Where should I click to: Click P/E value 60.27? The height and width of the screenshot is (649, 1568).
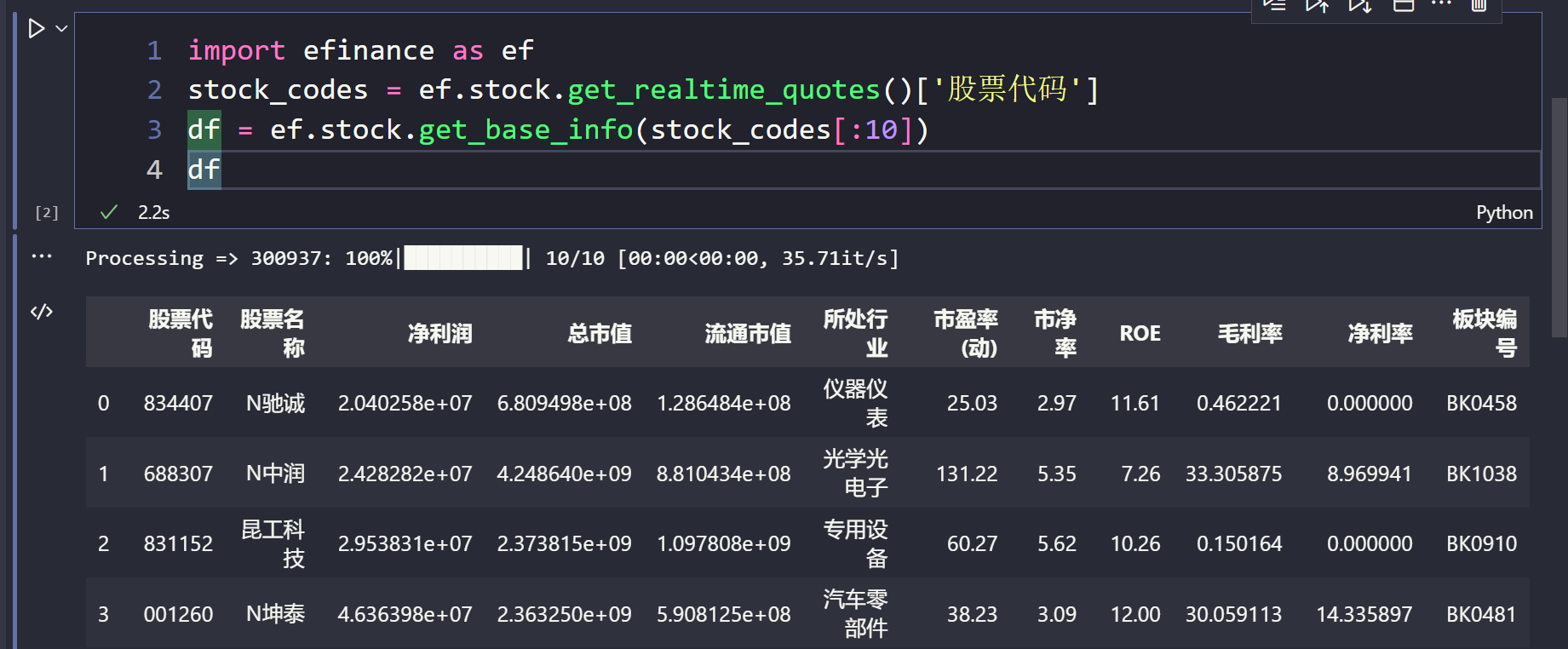point(972,544)
